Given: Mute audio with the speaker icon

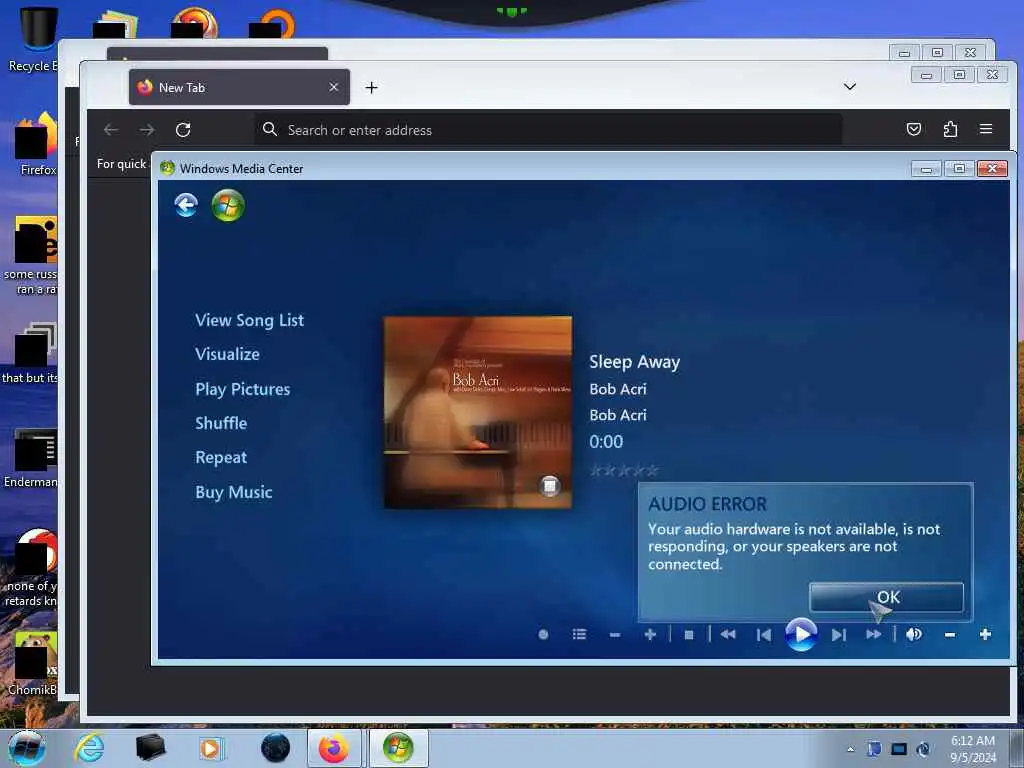Looking at the screenshot, I should pos(914,635).
